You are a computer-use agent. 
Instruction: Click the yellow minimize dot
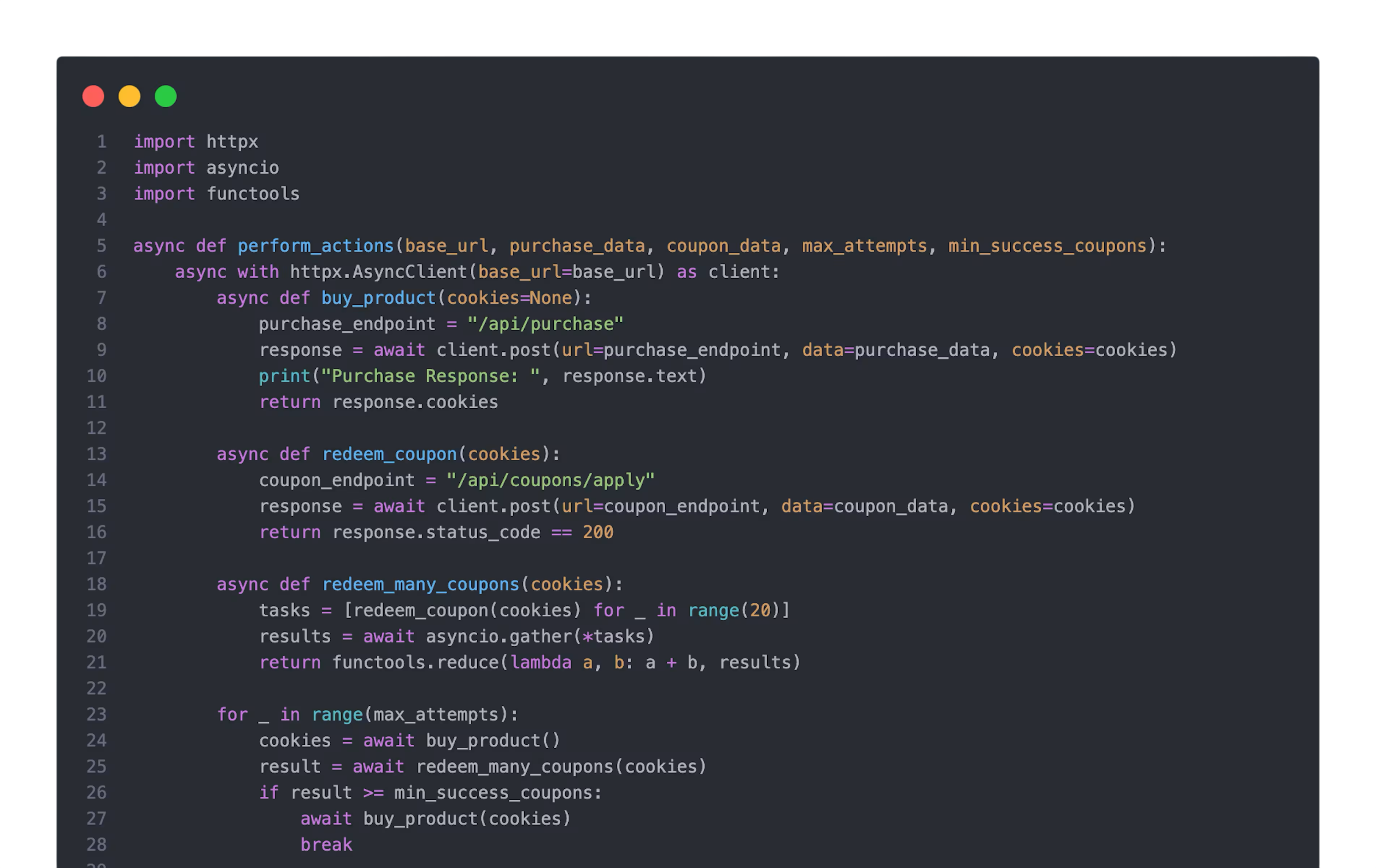coord(130,96)
